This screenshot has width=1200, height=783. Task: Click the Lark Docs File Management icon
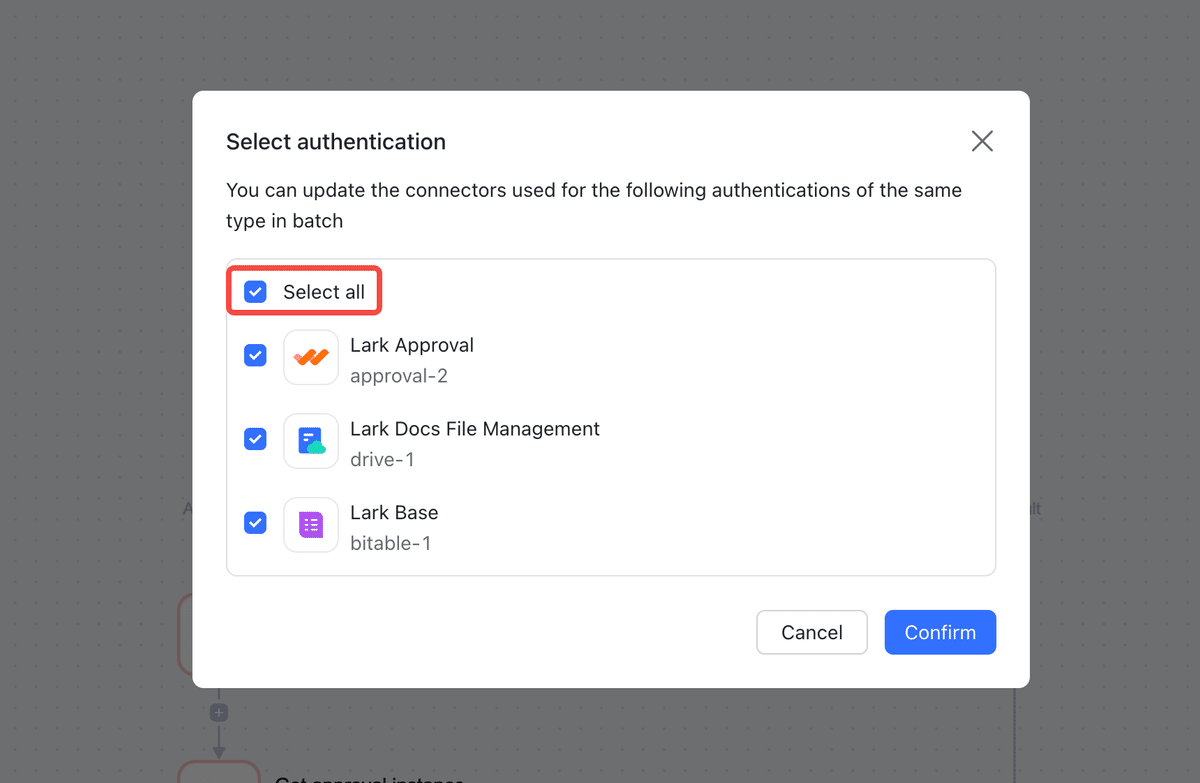(x=311, y=441)
